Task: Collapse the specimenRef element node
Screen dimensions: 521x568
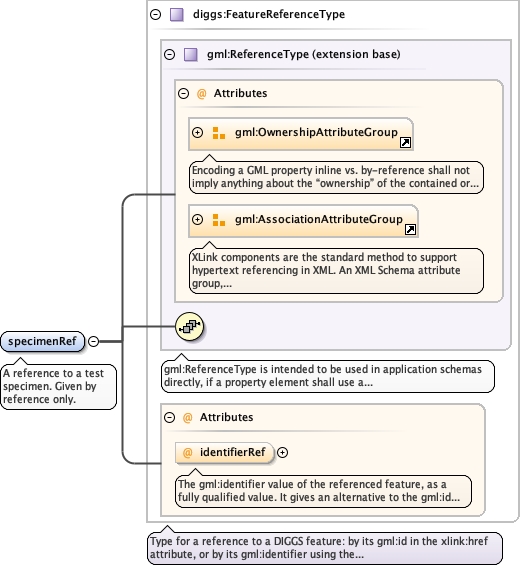Action: point(93,341)
